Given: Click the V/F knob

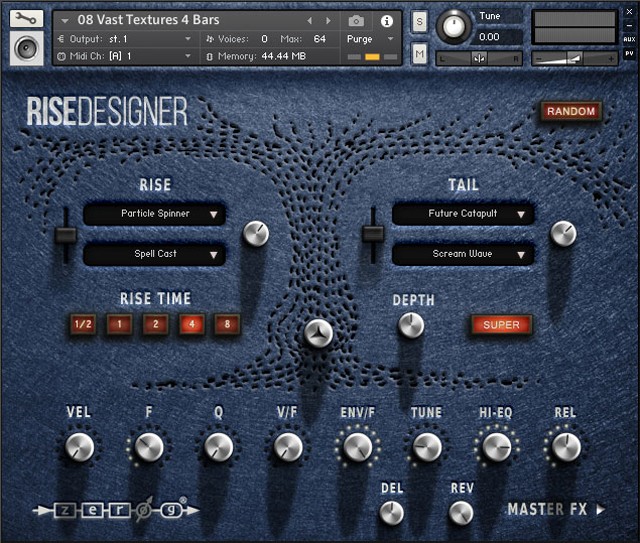Looking at the screenshot, I should click(288, 447).
